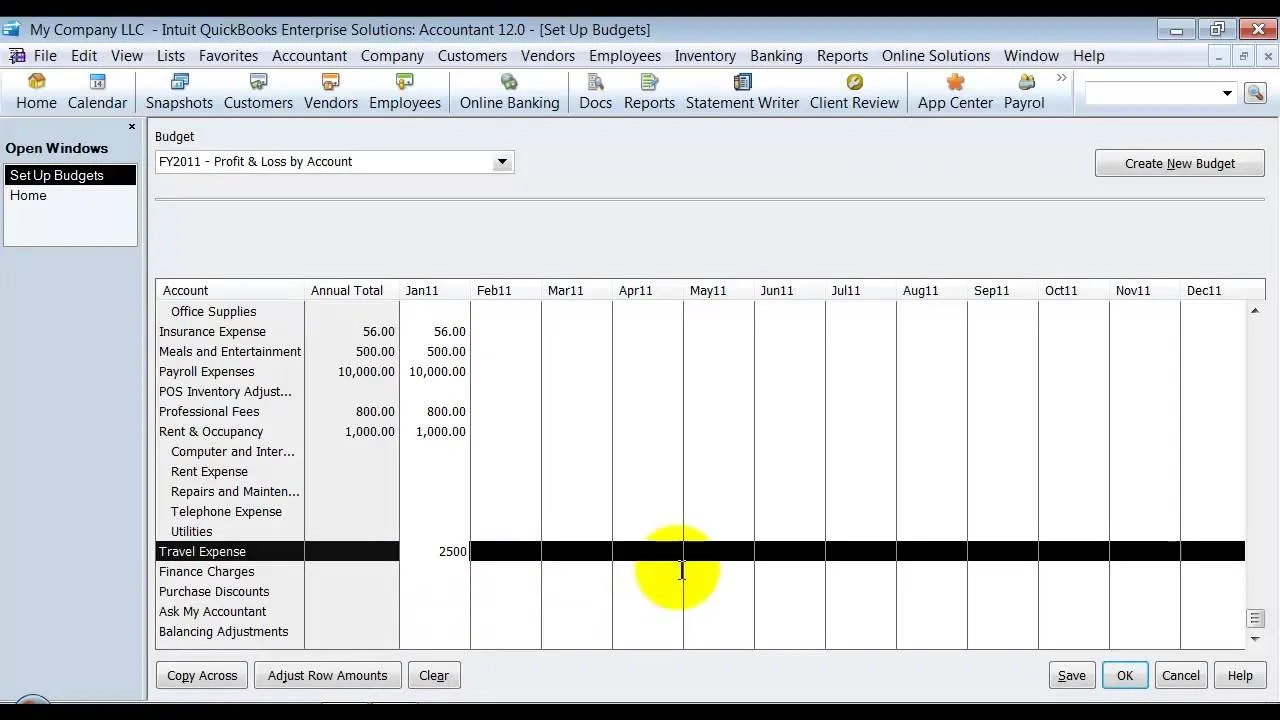Expand the toolbar search box dropdown arrow
This screenshot has height=720, width=1280.
pyautogui.click(x=1227, y=93)
